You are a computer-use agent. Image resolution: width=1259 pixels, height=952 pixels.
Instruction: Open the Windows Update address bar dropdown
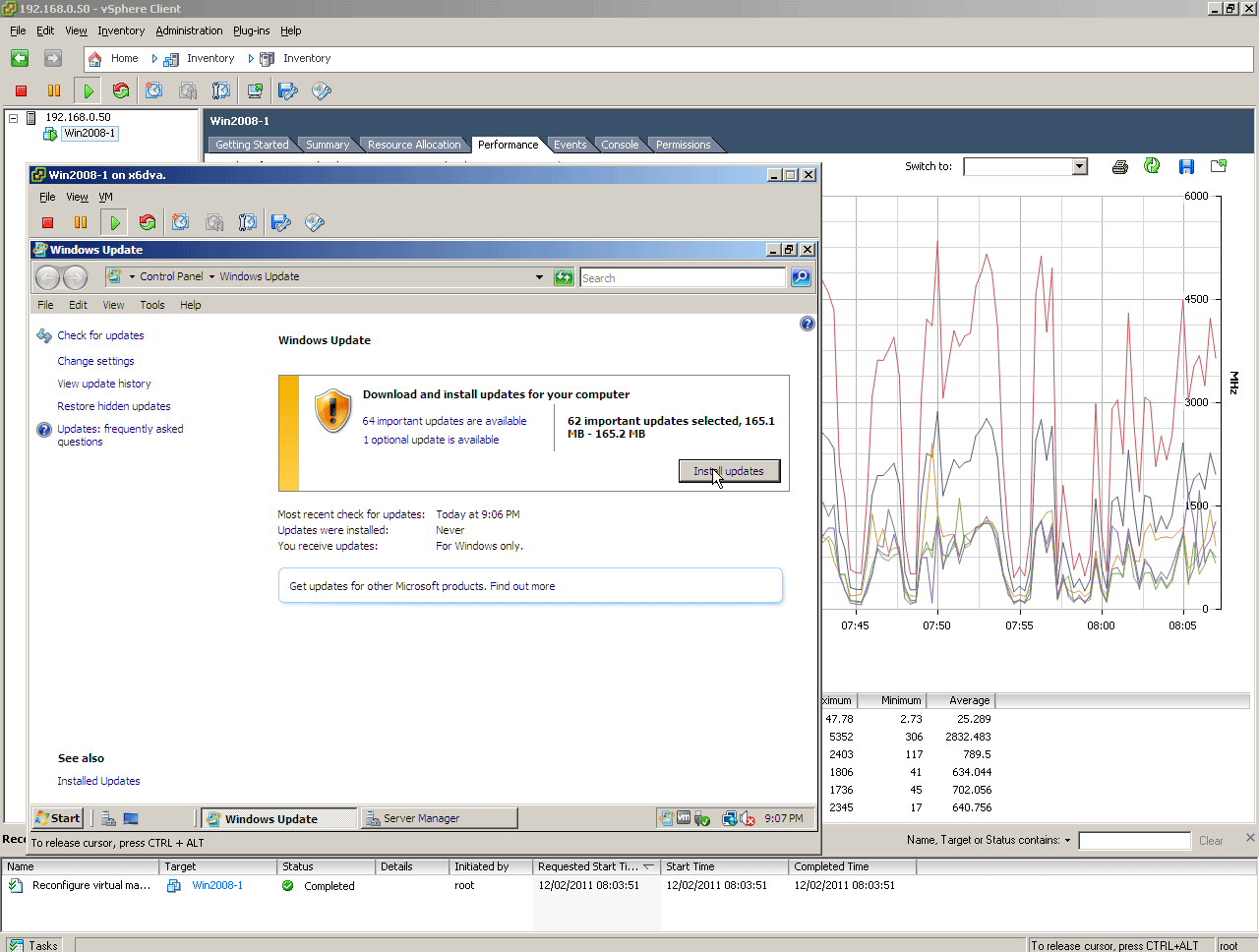[539, 277]
